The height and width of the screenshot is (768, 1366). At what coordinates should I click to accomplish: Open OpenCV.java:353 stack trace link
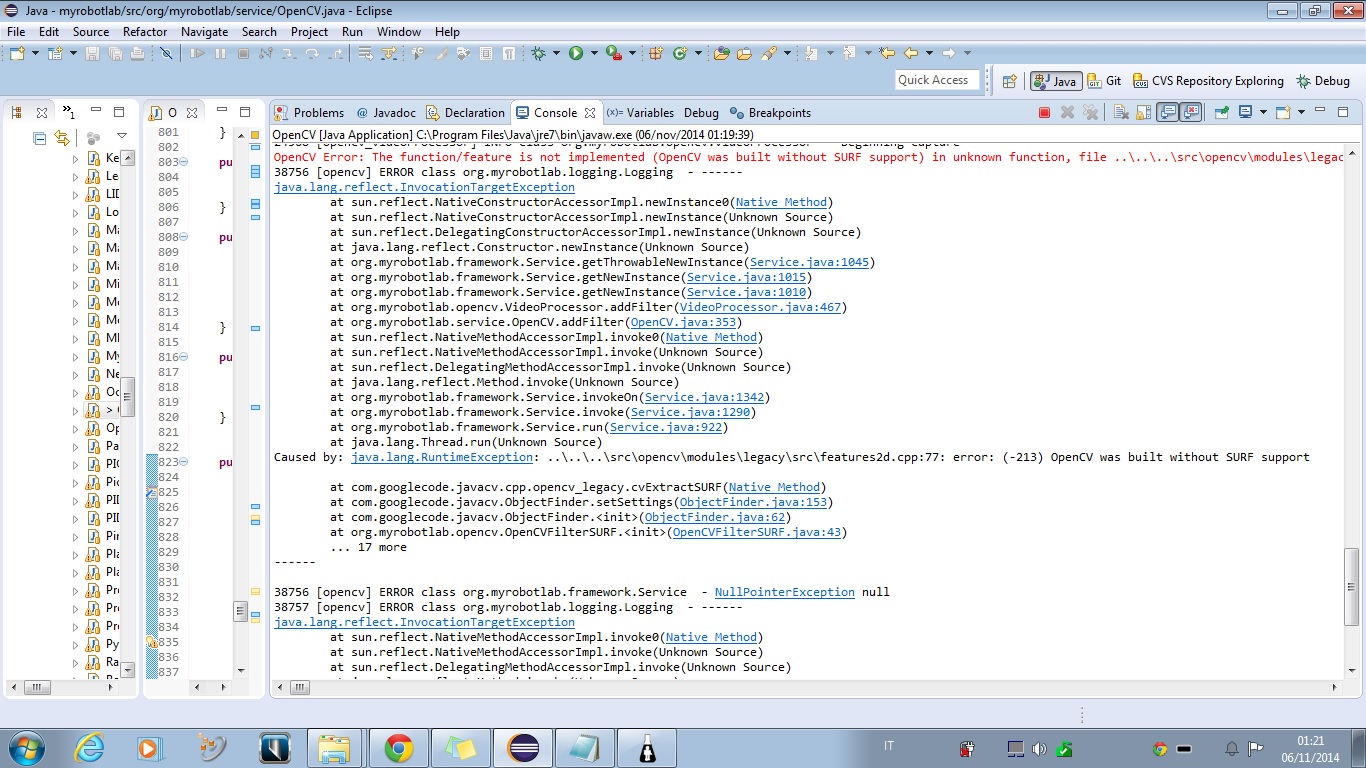pyautogui.click(x=683, y=322)
